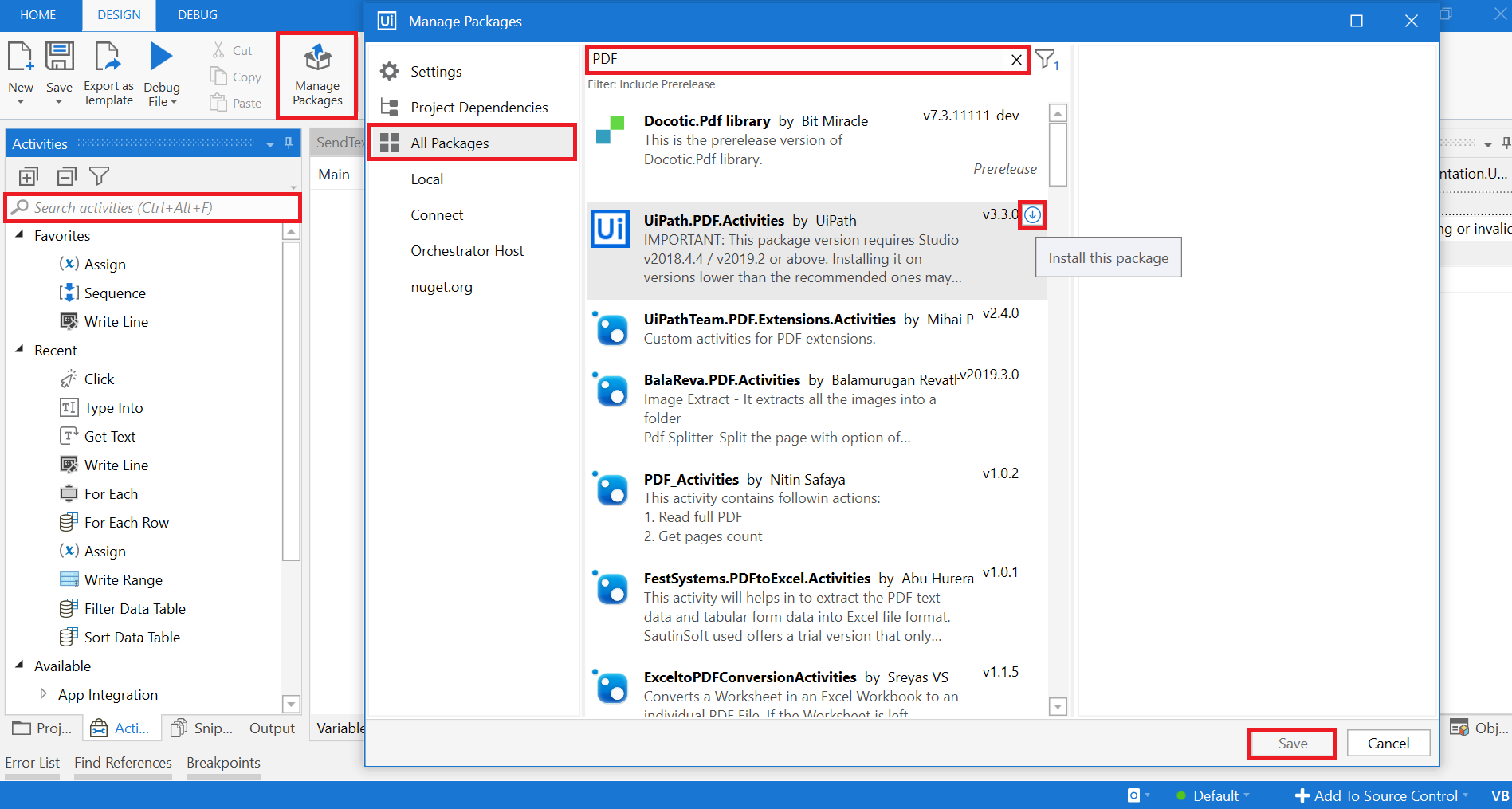The width and height of the screenshot is (1512, 809).
Task: Select the Connect package feed
Action: coord(437,215)
